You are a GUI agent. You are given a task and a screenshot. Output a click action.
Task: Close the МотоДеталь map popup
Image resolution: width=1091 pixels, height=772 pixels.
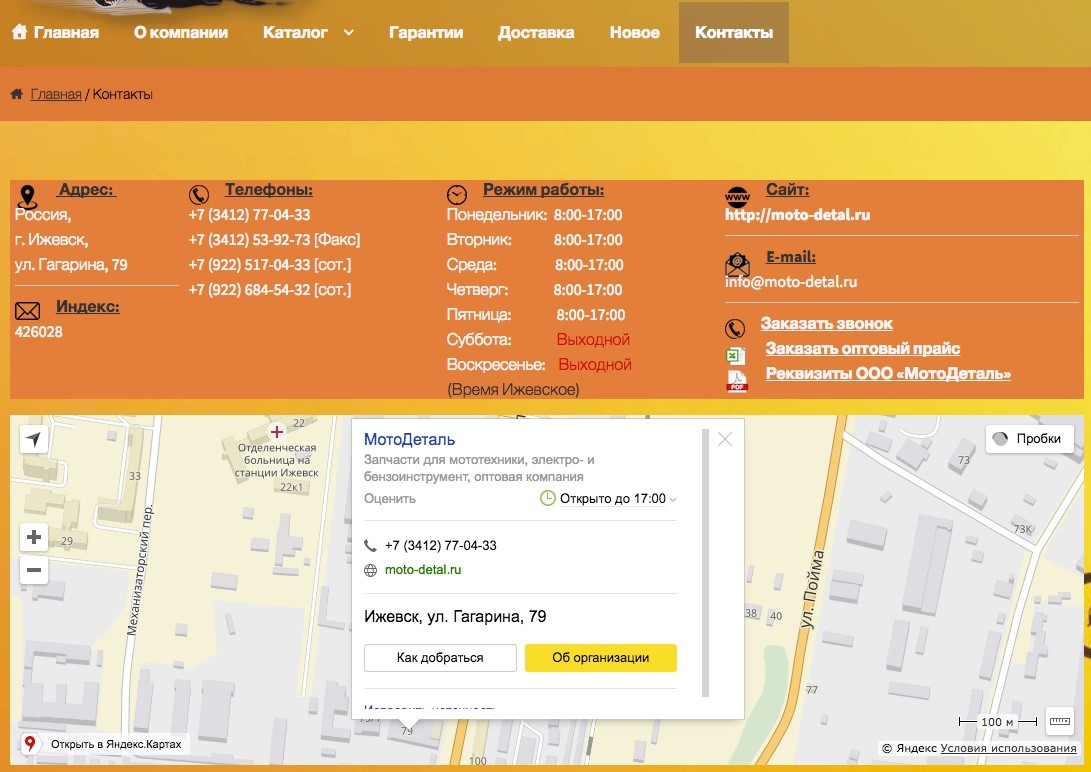[724, 439]
